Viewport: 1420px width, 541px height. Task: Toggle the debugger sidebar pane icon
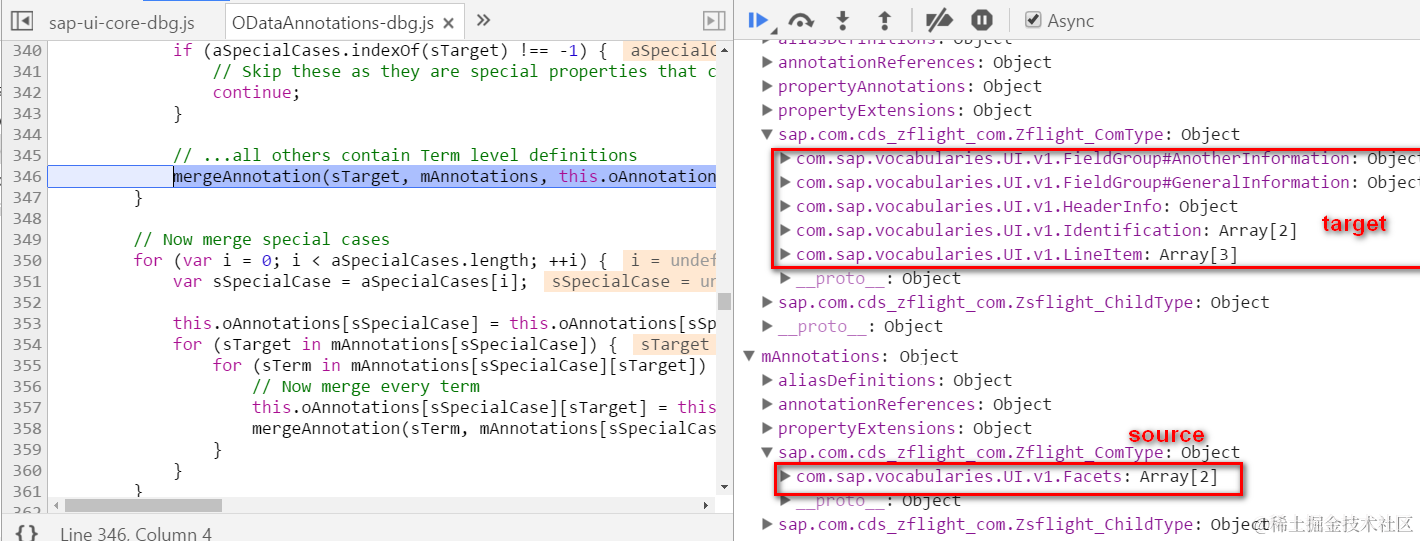point(714,20)
